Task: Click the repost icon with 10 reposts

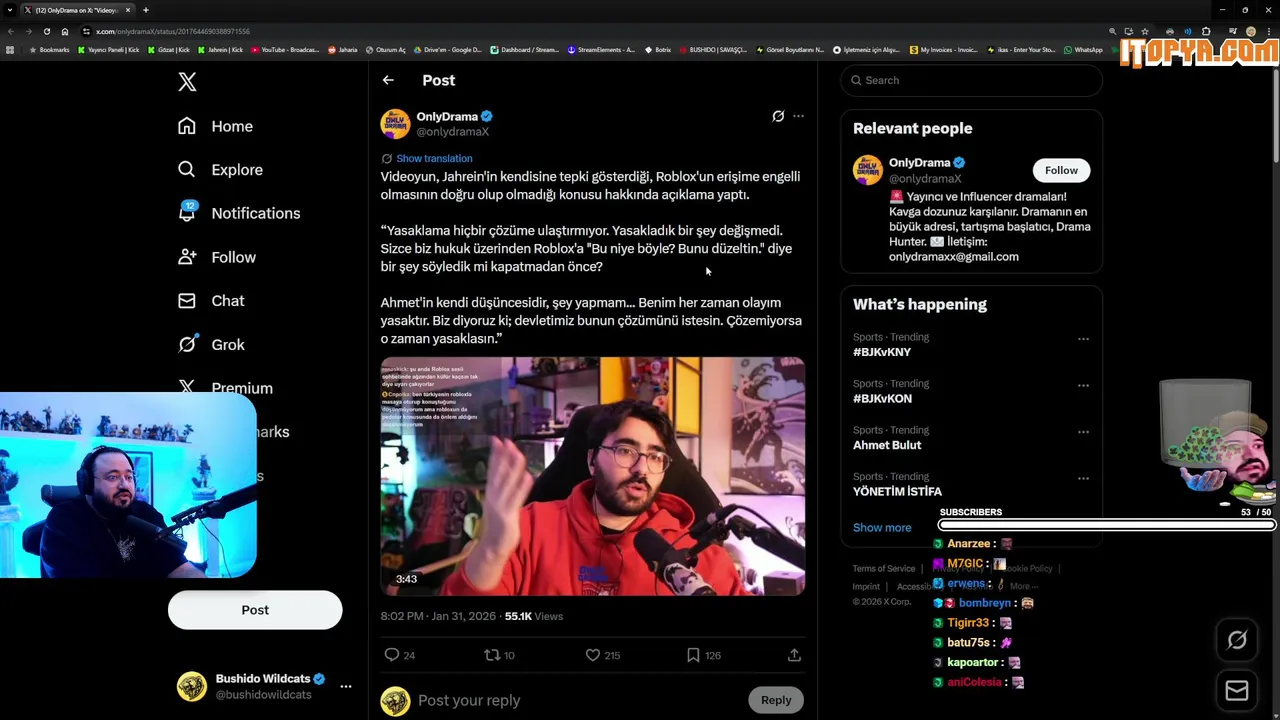Action: [491, 655]
